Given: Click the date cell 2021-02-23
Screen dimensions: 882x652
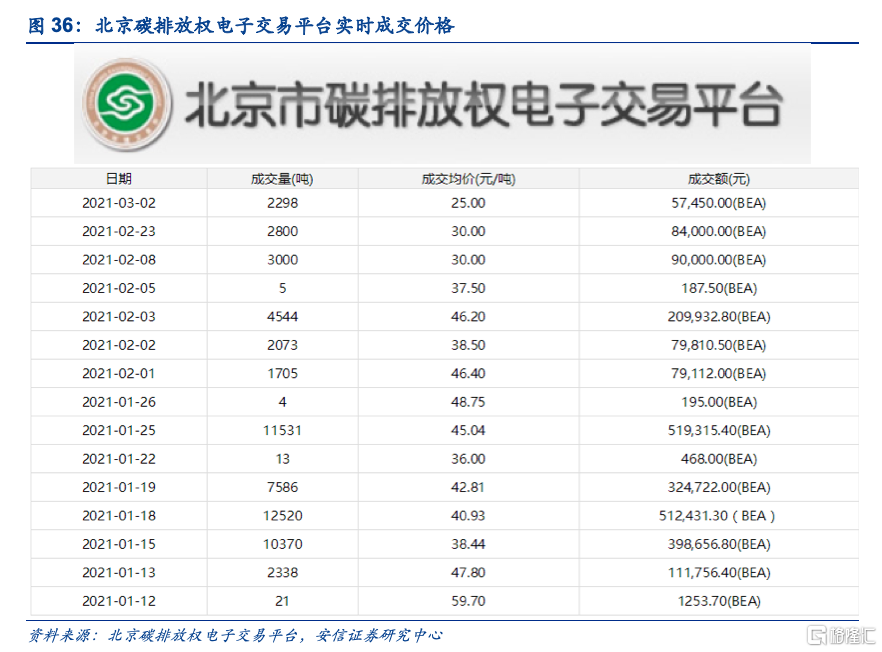Looking at the screenshot, I should tap(119, 231).
